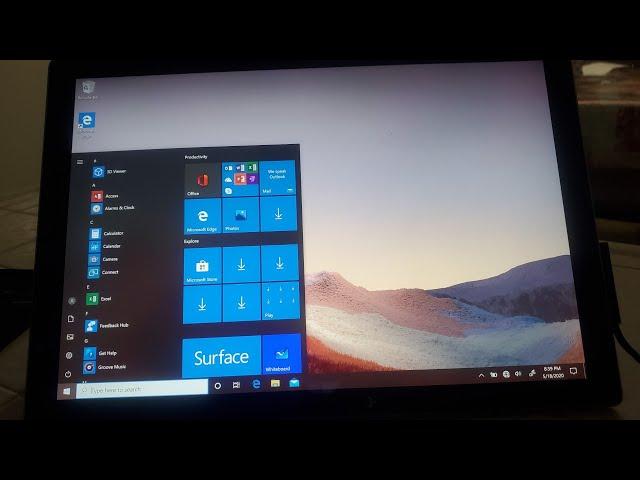Open Task View on the taskbar
Image resolution: width=640 pixels, height=480 pixels.
(236, 384)
